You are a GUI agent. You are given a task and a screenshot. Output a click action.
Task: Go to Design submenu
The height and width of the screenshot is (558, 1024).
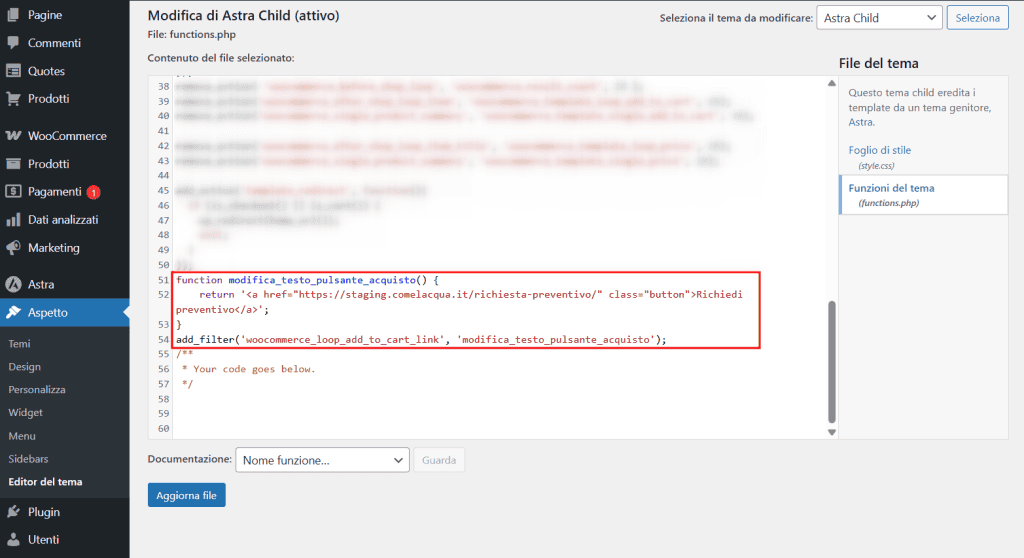coord(25,367)
